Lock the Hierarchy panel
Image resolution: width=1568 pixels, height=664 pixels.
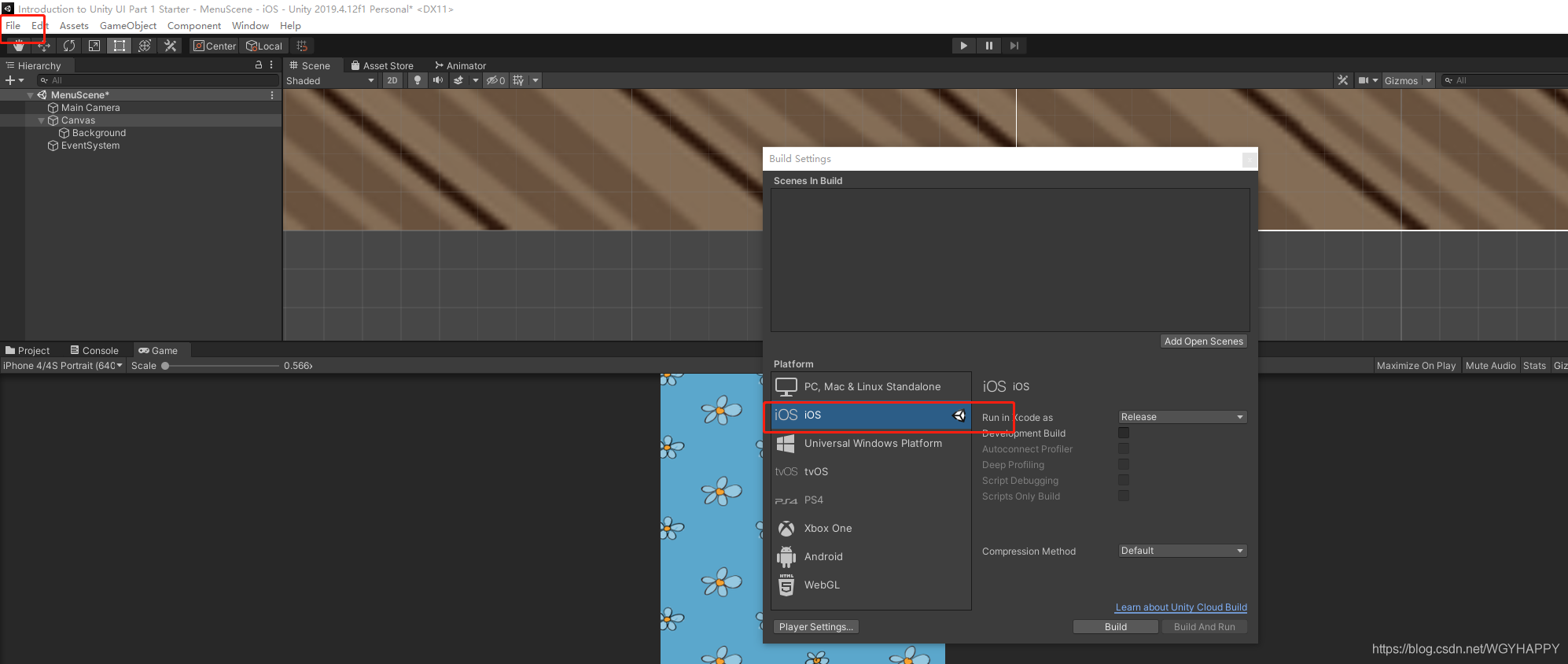coord(259,65)
